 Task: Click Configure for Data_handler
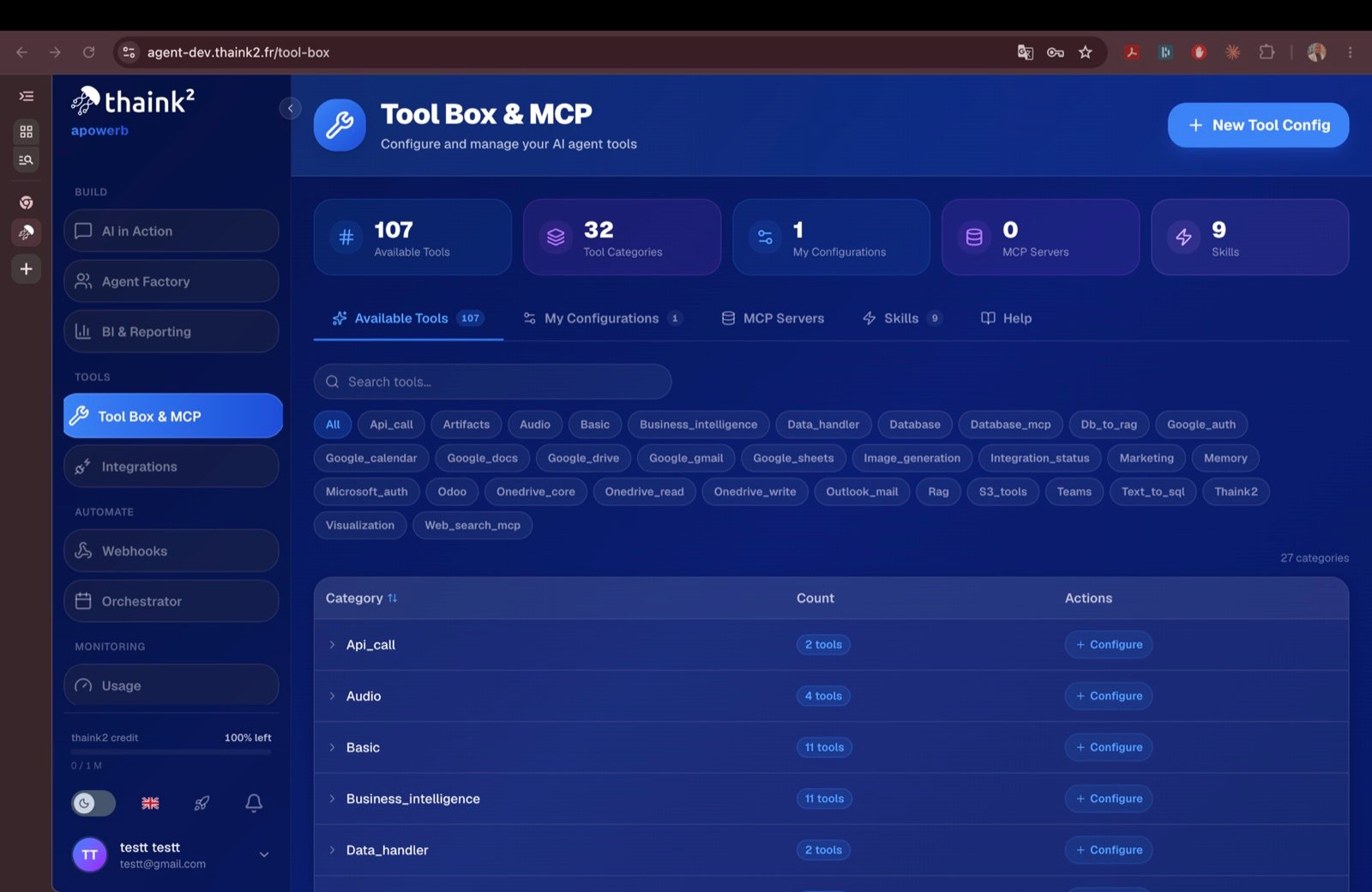click(1109, 850)
